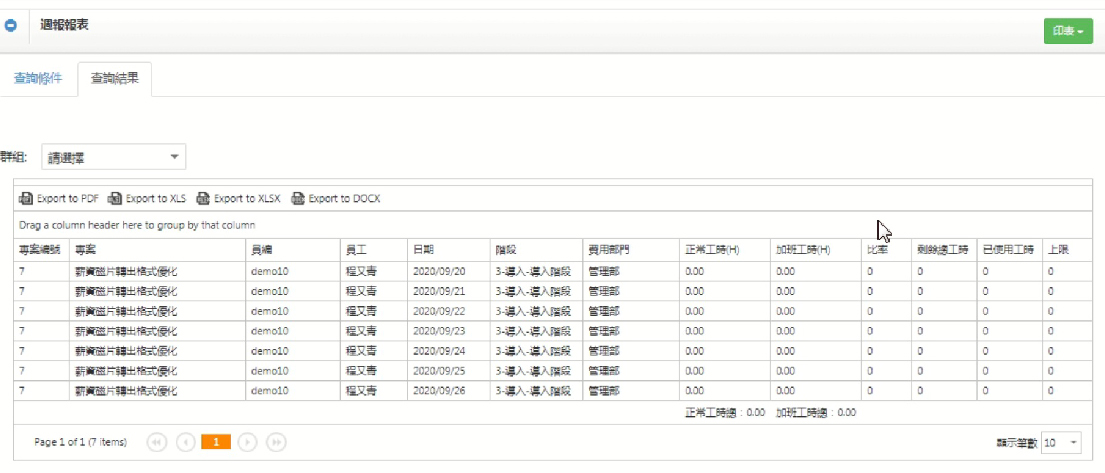
Task: Click the 正常工時(H) column header
Action: tap(711, 249)
